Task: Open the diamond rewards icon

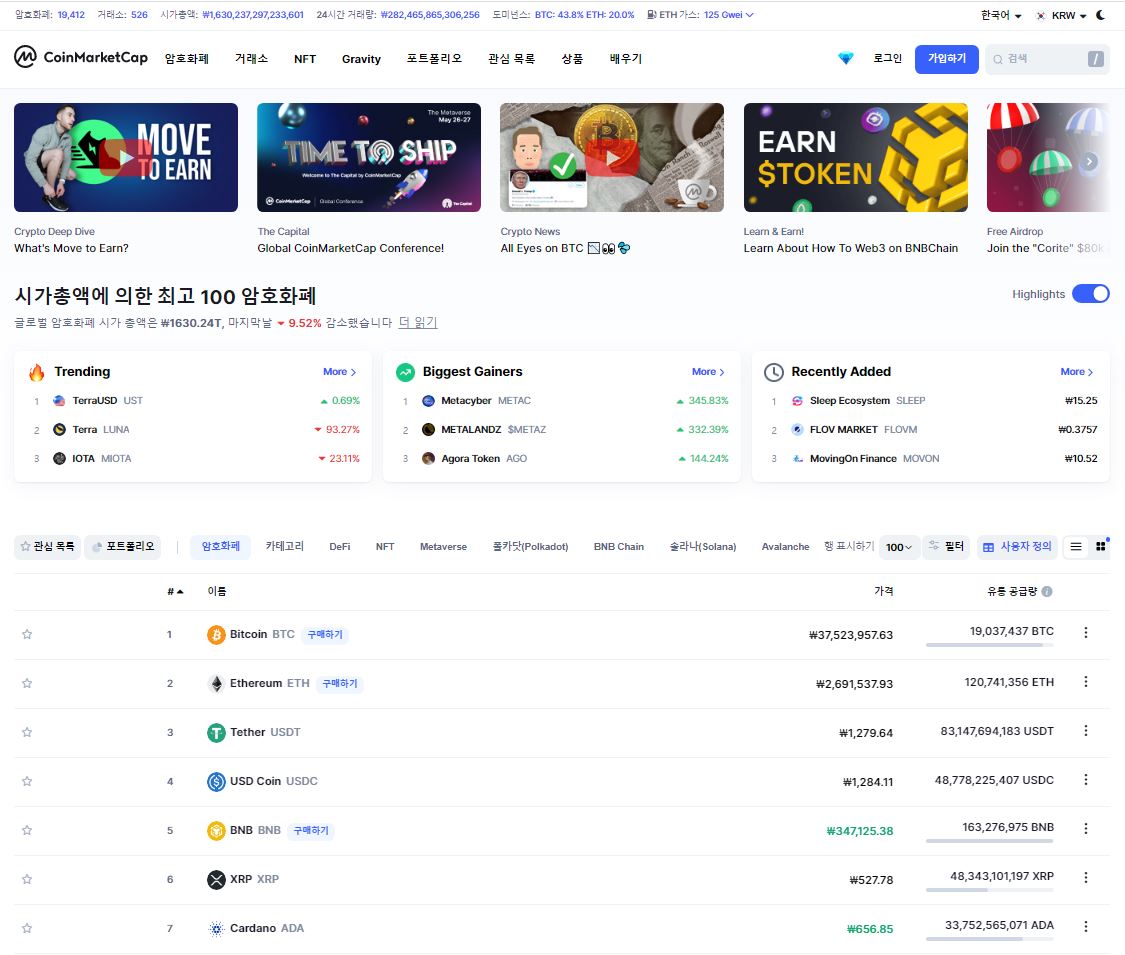Action: click(846, 58)
